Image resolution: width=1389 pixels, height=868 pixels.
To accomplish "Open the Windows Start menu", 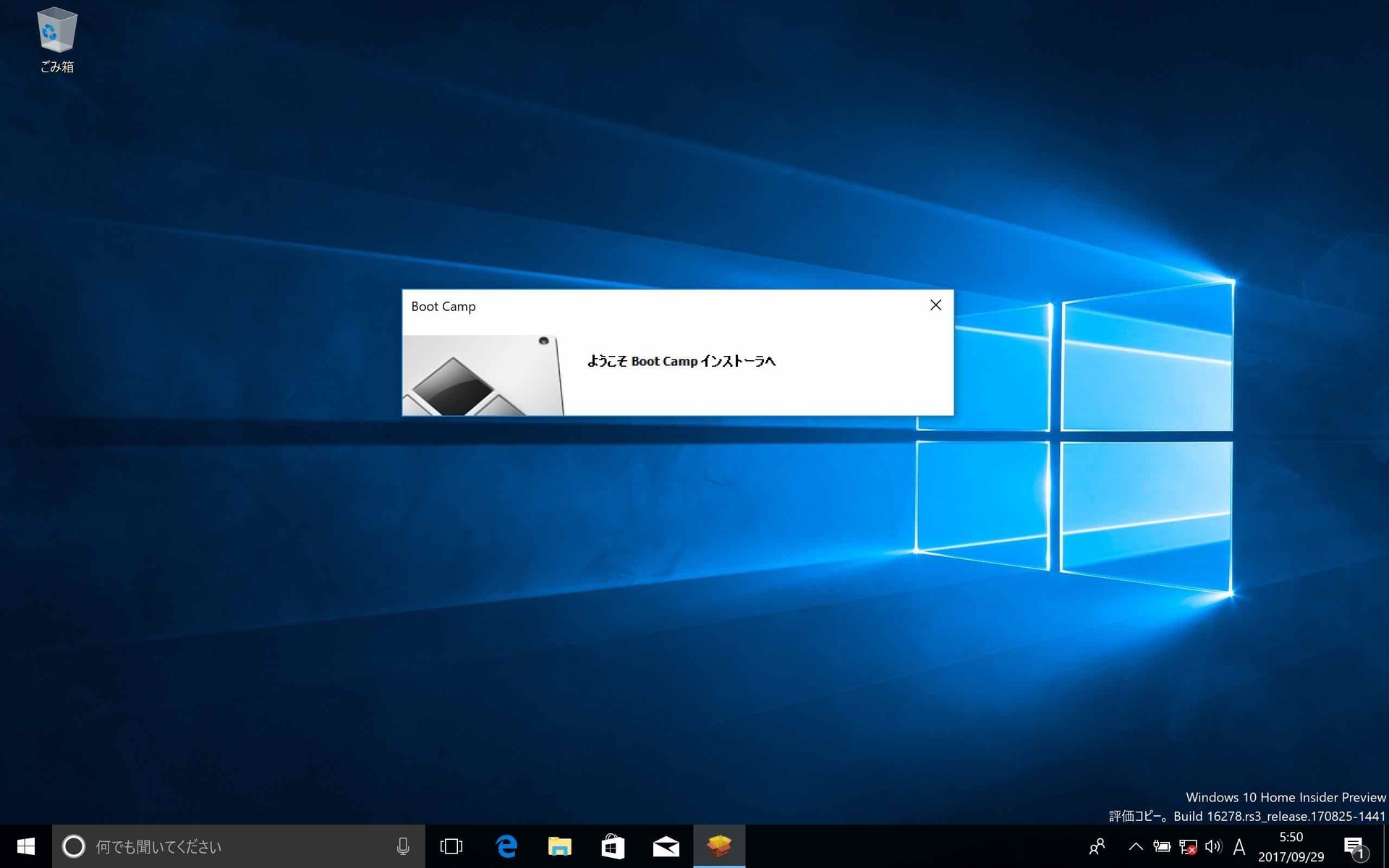I will [25, 846].
